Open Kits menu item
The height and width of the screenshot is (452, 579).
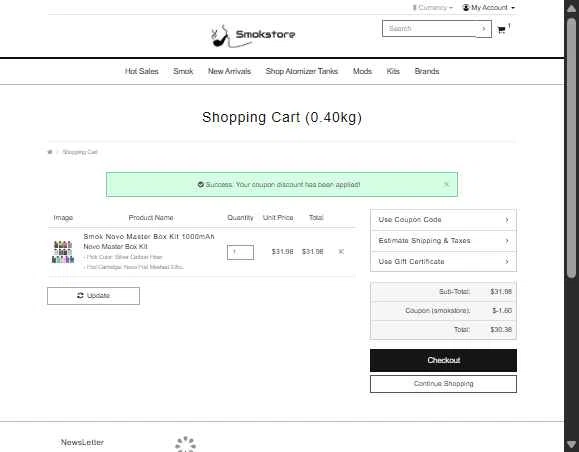coord(393,71)
